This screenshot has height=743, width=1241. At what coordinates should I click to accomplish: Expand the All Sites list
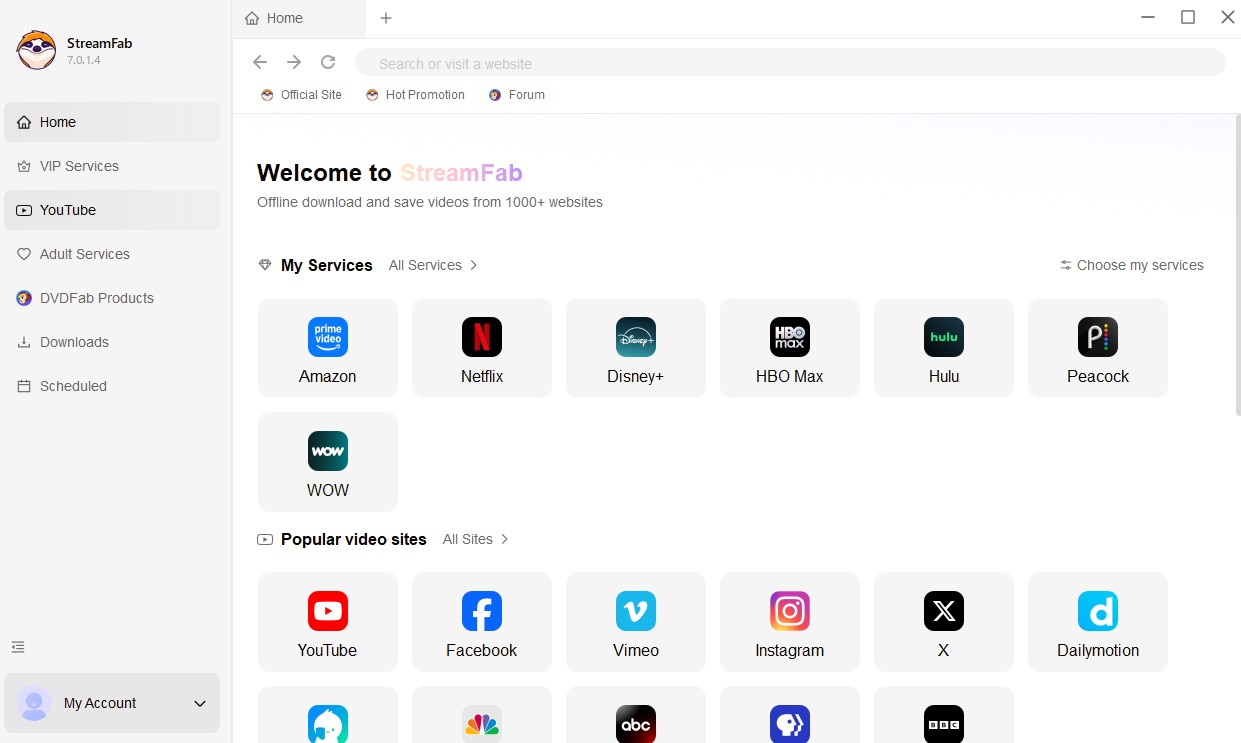tap(475, 539)
